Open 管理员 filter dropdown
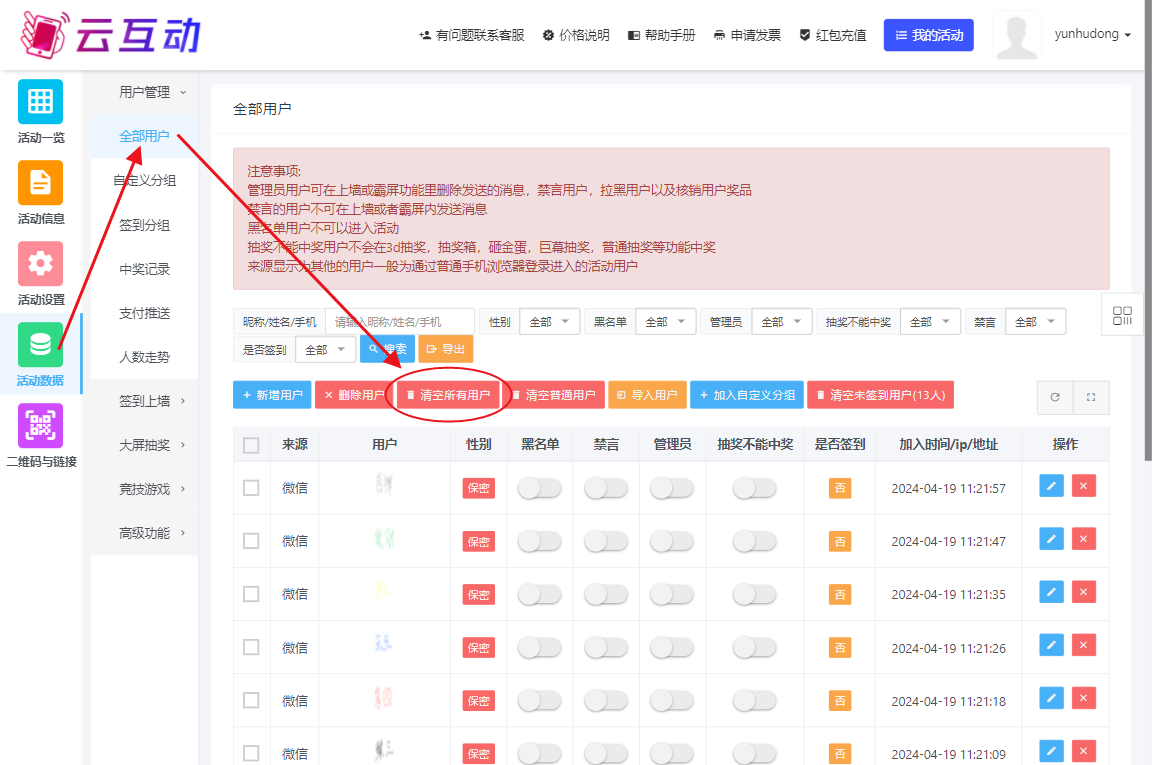This screenshot has height=765, width=1152. tap(782, 322)
